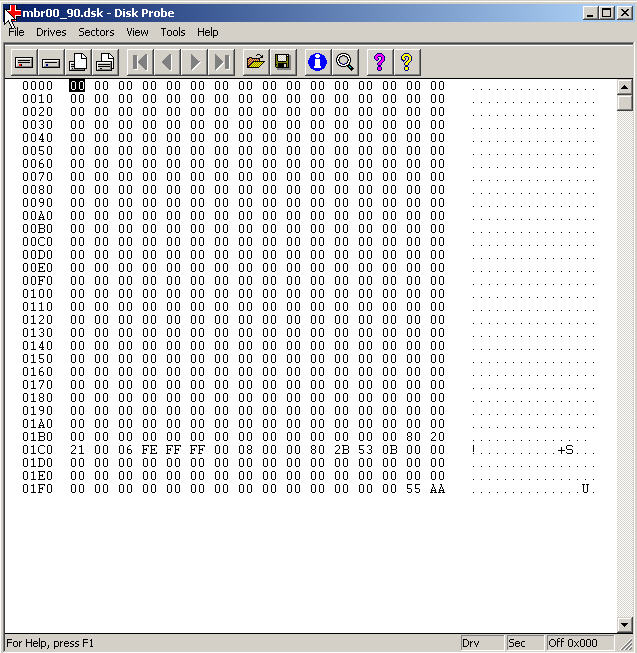This screenshot has width=637, height=653.
Task: Select byte 80 in row 01B0
Action: click(x=413, y=437)
